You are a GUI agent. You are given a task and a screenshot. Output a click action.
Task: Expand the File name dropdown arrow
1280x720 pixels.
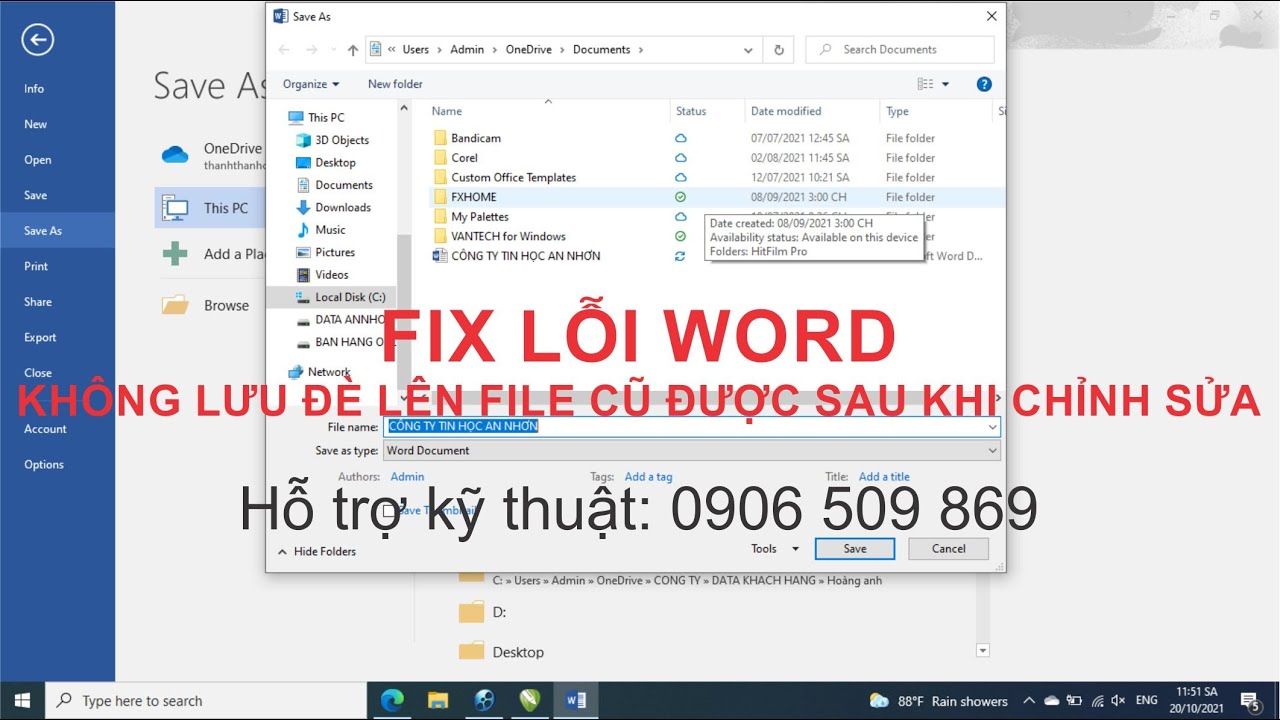(992, 427)
